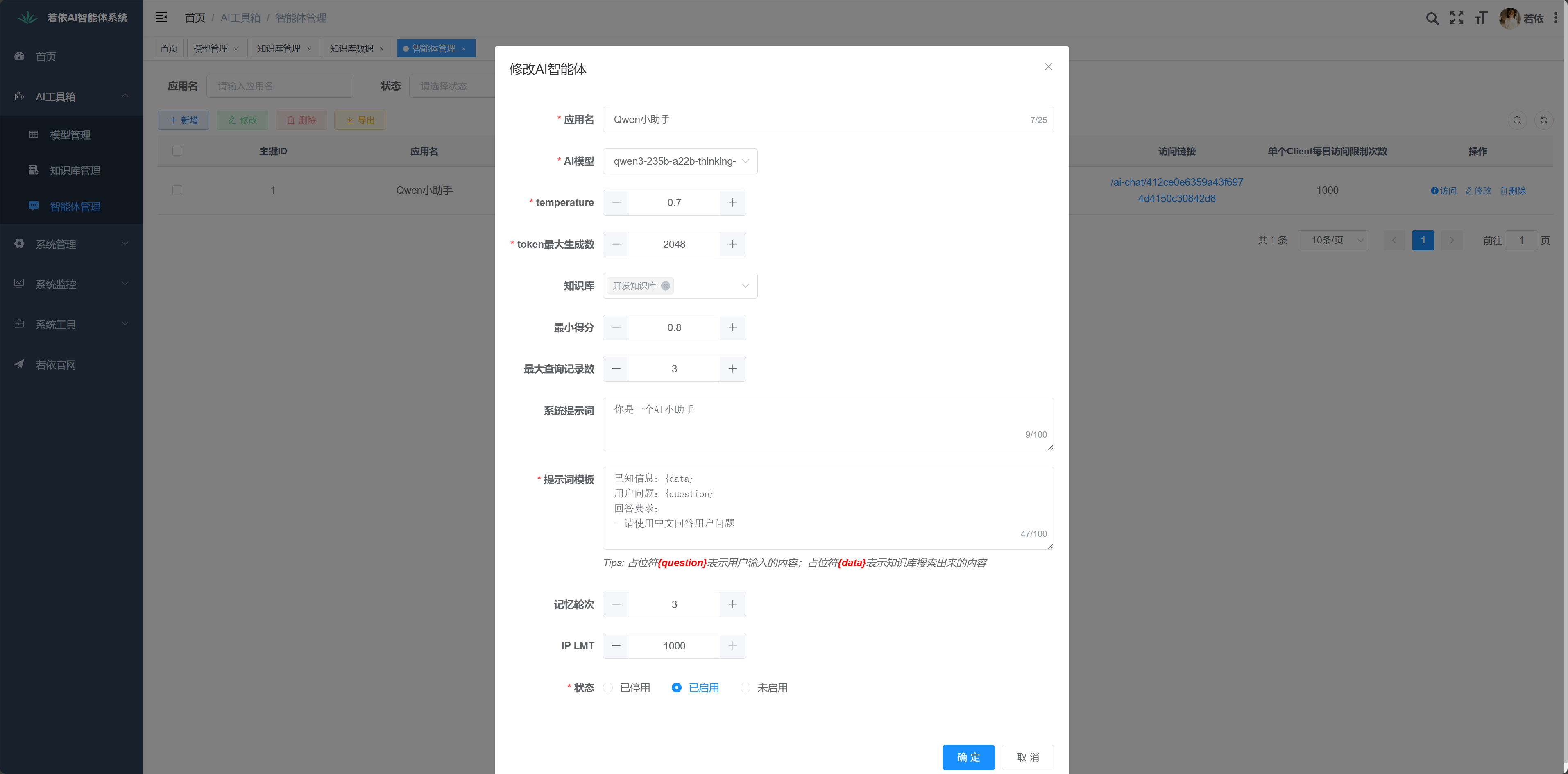Open 模型管理 in the sidebar

70,134
